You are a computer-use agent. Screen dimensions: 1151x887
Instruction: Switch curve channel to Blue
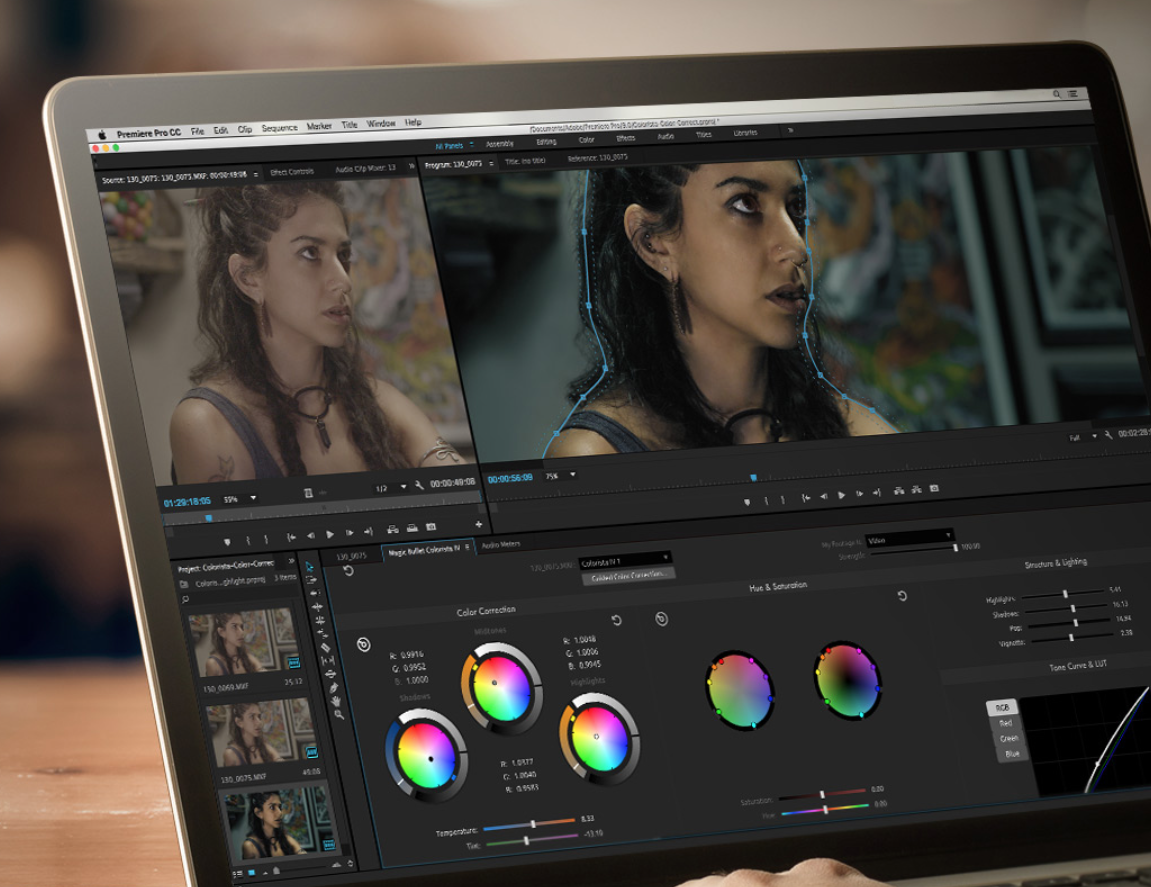pyautogui.click(x=1012, y=753)
